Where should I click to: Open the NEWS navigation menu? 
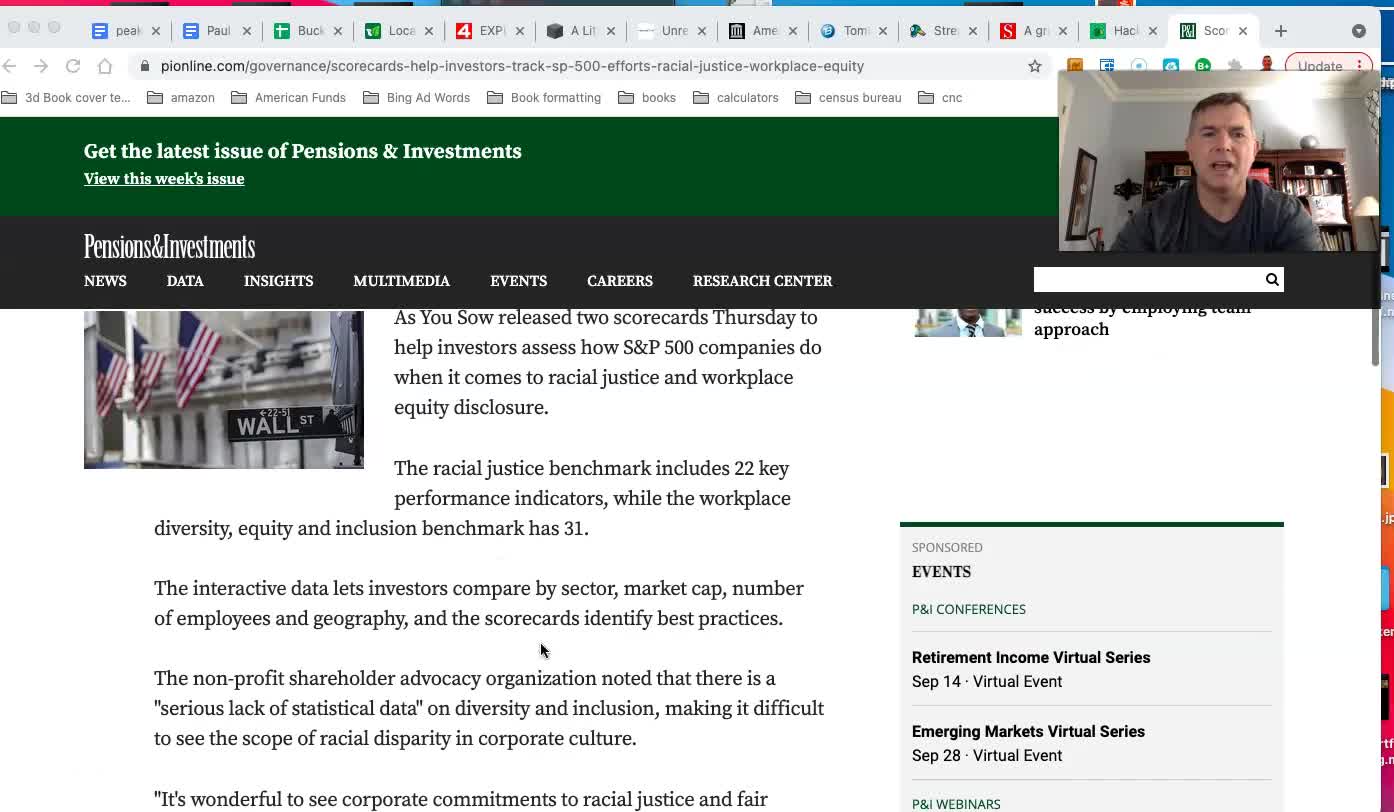pyautogui.click(x=105, y=281)
